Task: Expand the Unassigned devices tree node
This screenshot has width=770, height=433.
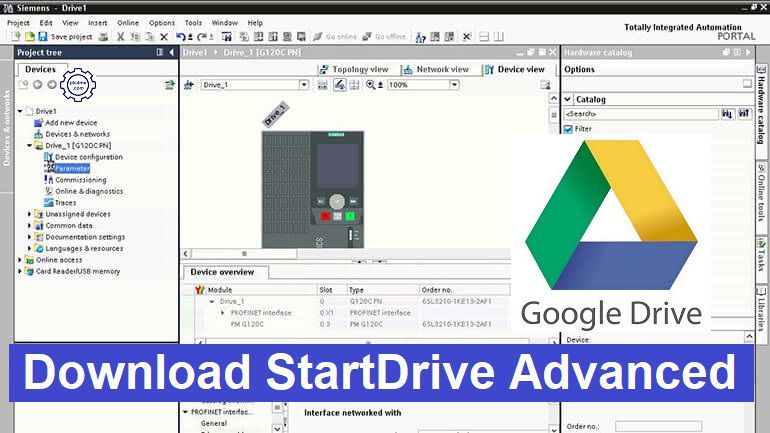Action: point(29,214)
